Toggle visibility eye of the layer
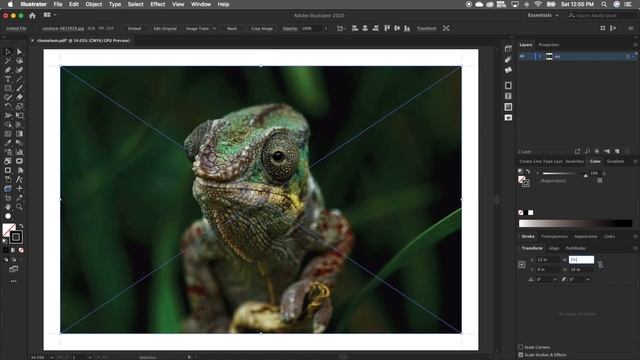The width and height of the screenshot is (640, 360). 522,56
